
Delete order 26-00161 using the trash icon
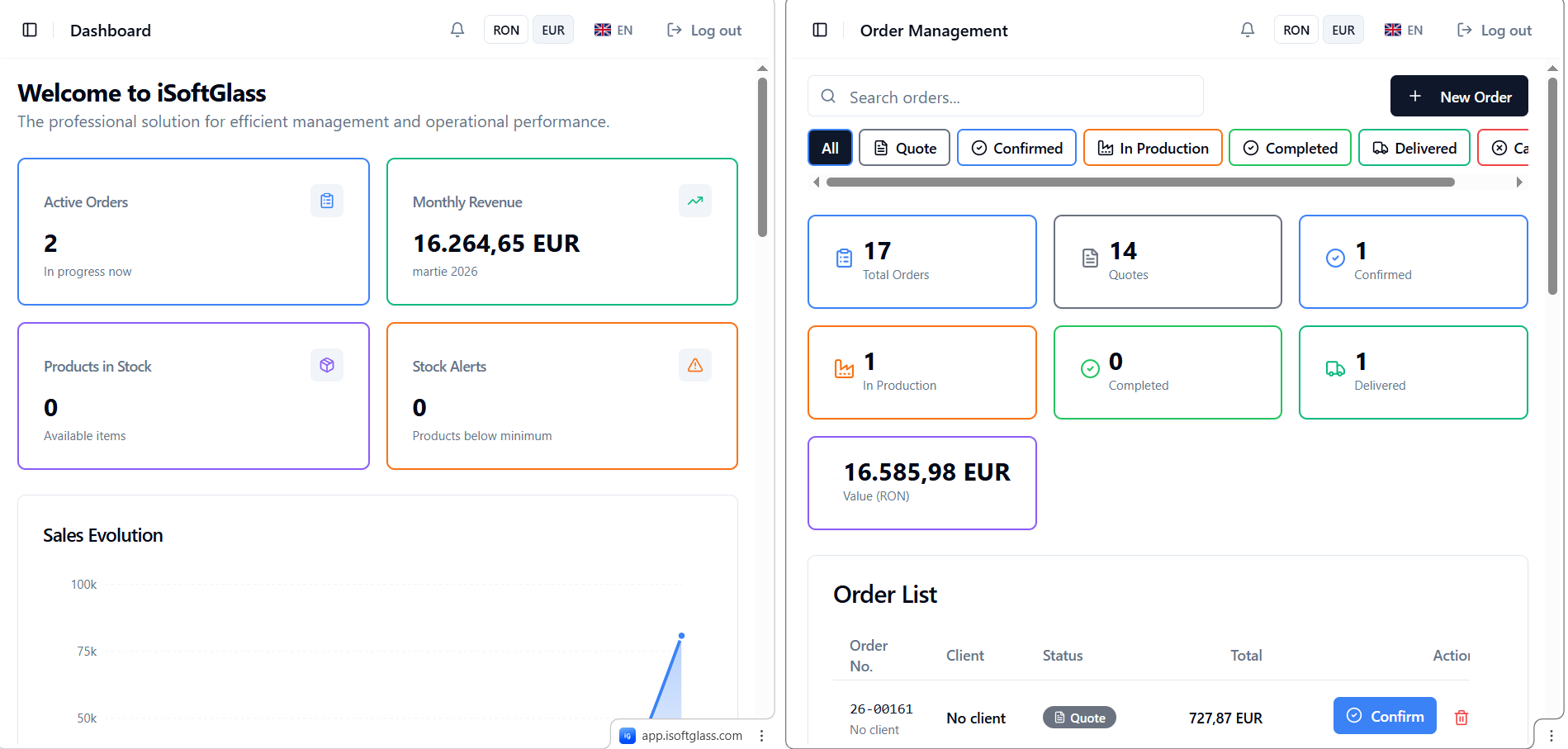coord(1461,718)
